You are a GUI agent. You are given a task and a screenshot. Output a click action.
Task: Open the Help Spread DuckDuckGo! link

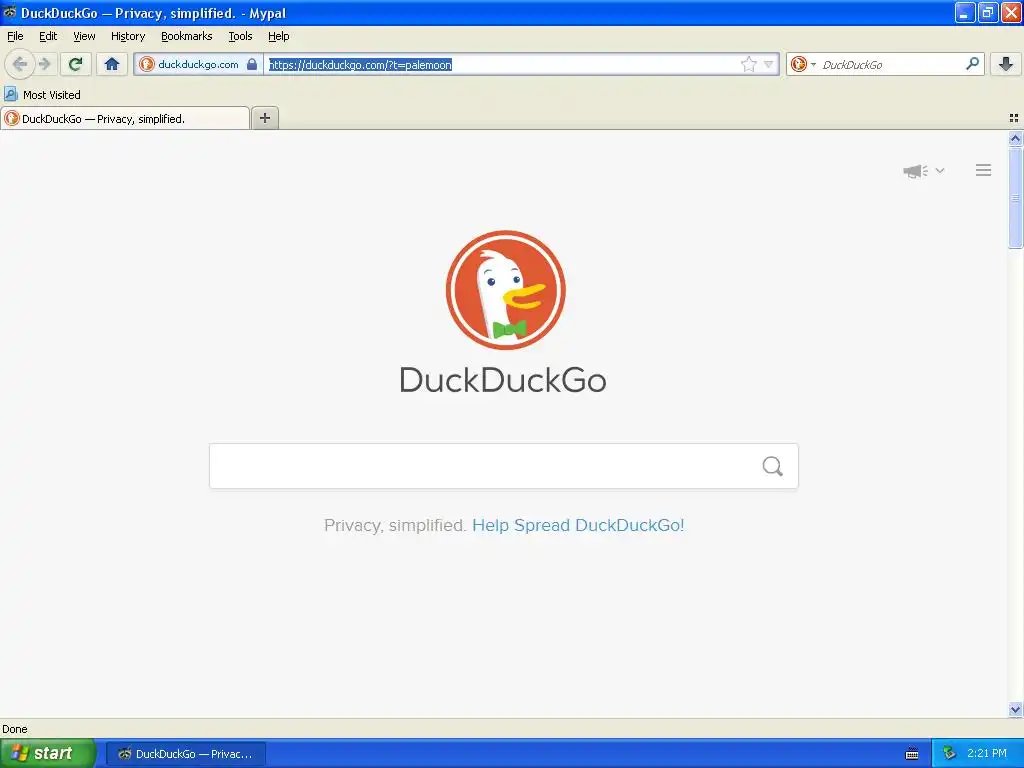(x=578, y=525)
